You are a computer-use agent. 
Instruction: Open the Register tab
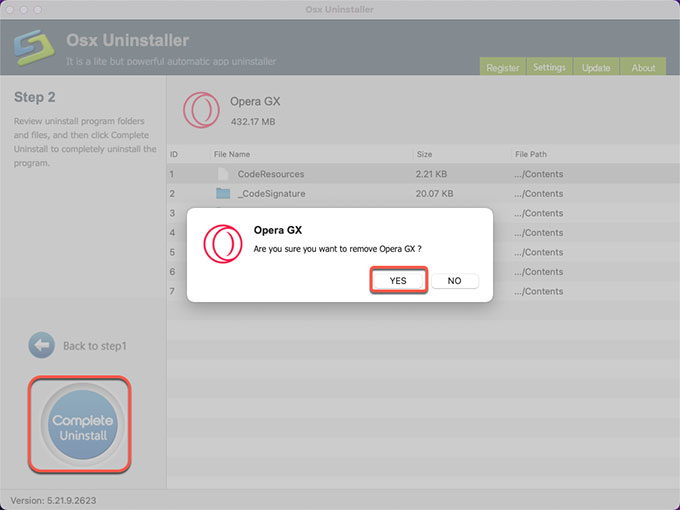point(502,68)
